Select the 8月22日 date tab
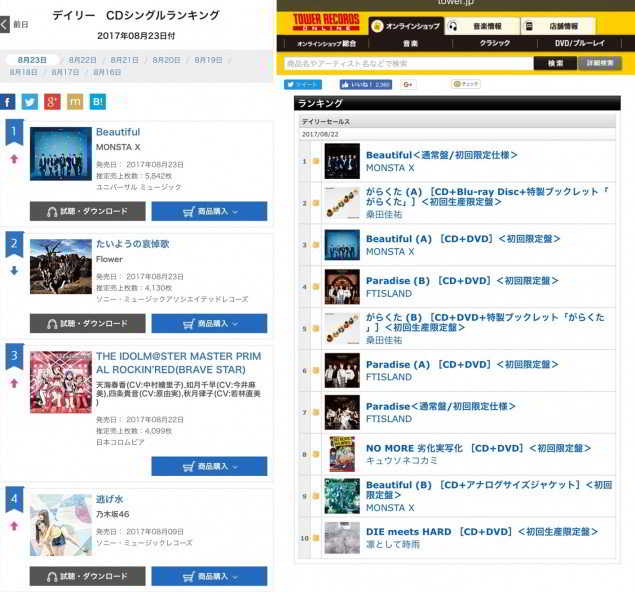Viewport: 635px width, 592px height. (82, 60)
